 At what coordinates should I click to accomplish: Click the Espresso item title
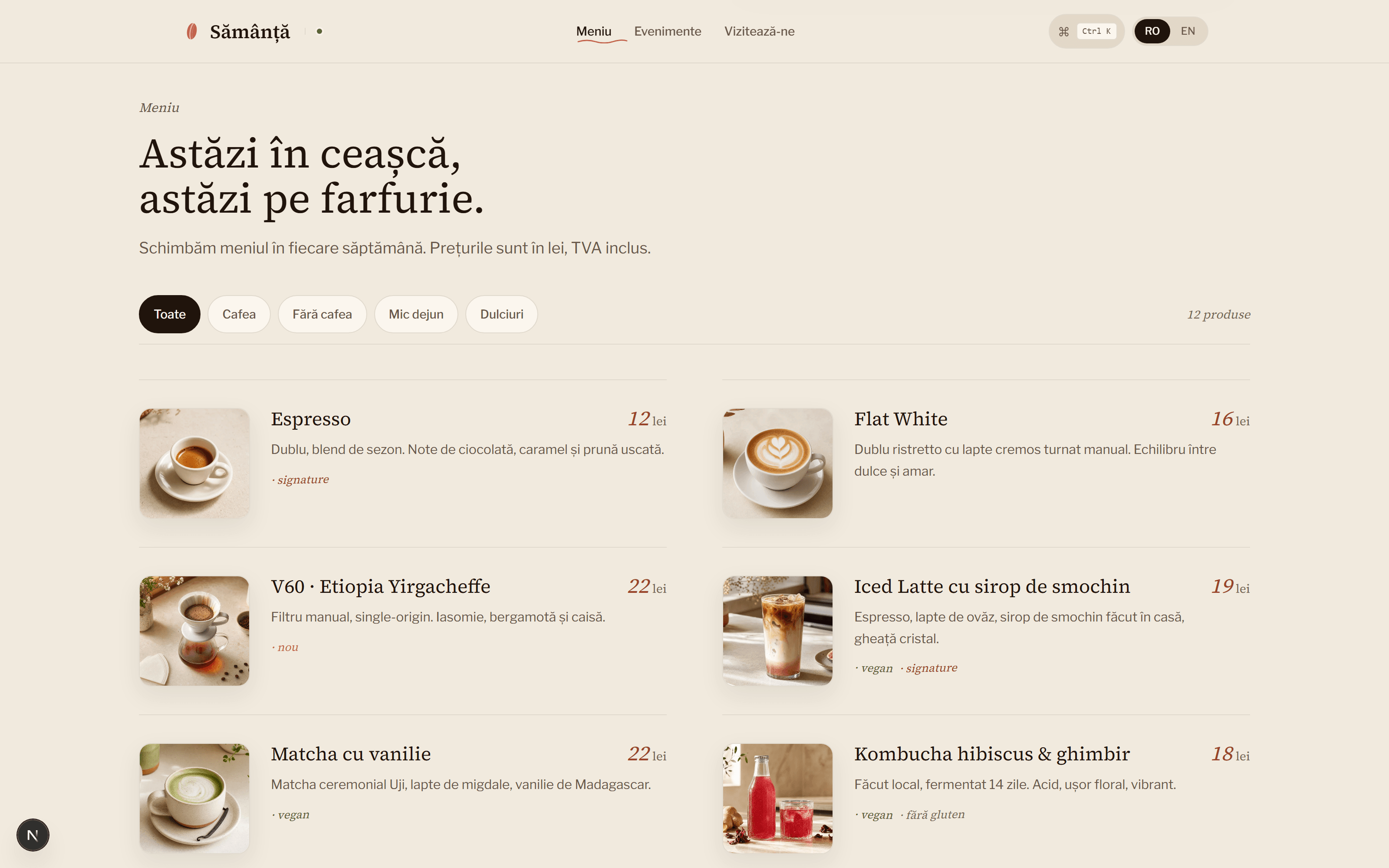tap(310, 419)
